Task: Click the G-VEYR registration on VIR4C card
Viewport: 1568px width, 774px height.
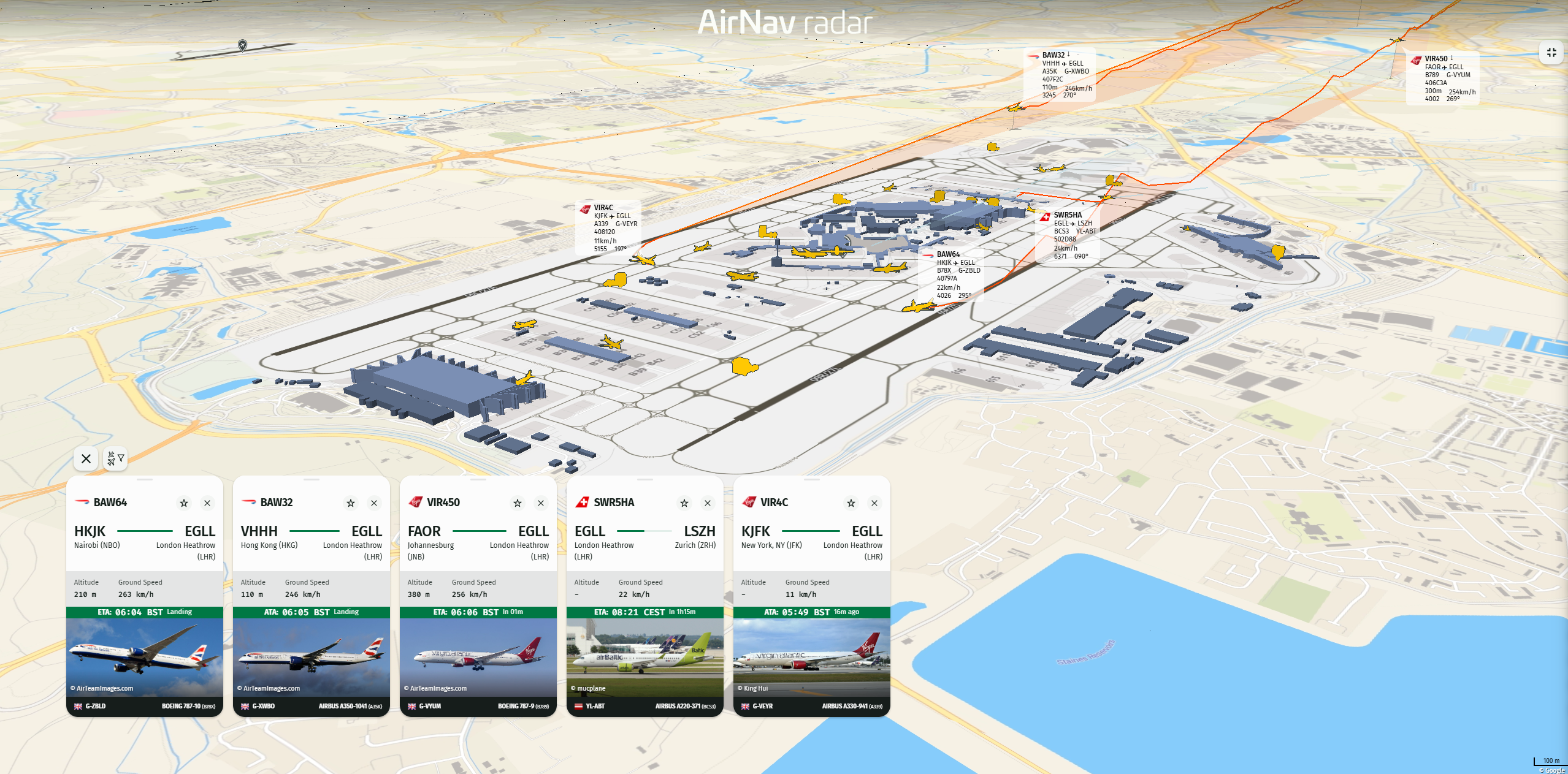Action: tap(763, 706)
